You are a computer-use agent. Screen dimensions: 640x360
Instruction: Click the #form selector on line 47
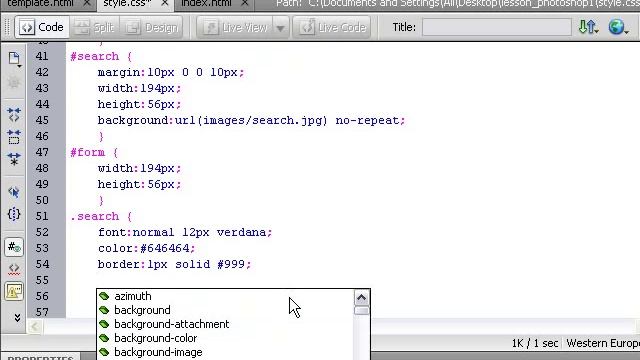pos(87,152)
